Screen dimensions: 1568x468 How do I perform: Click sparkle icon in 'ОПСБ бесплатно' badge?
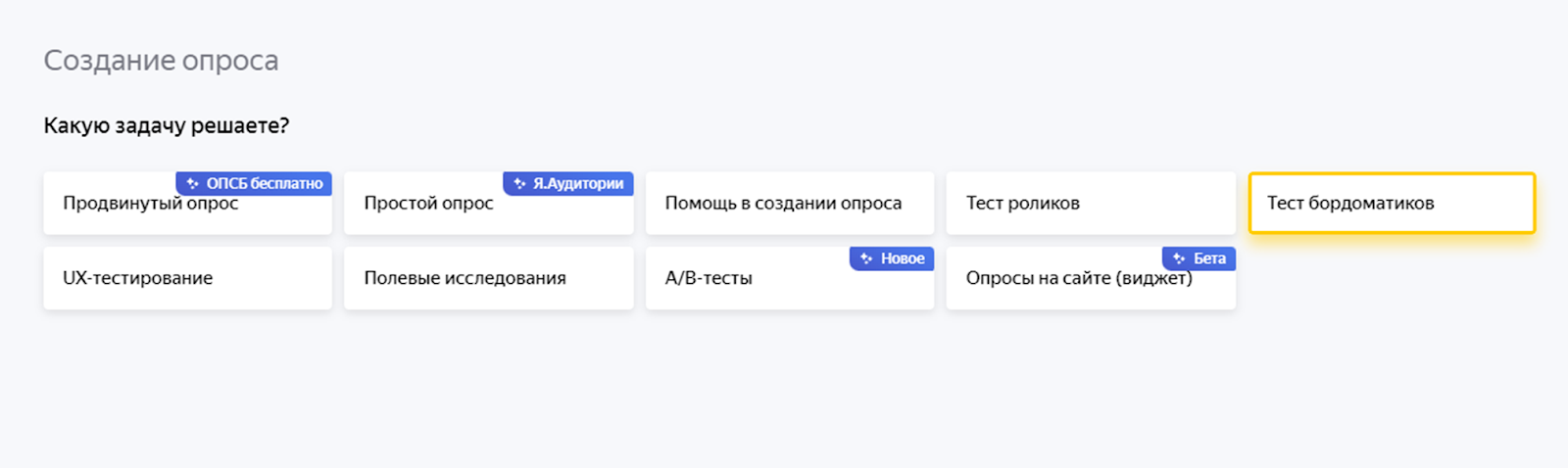pos(193,184)
